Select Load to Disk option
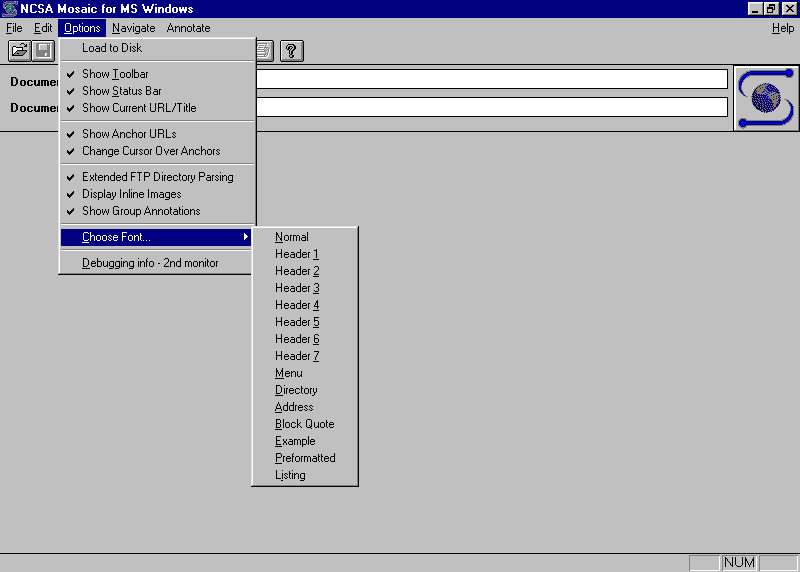The width and height of the screenshot is (800, 572). [x=156, y=48]
